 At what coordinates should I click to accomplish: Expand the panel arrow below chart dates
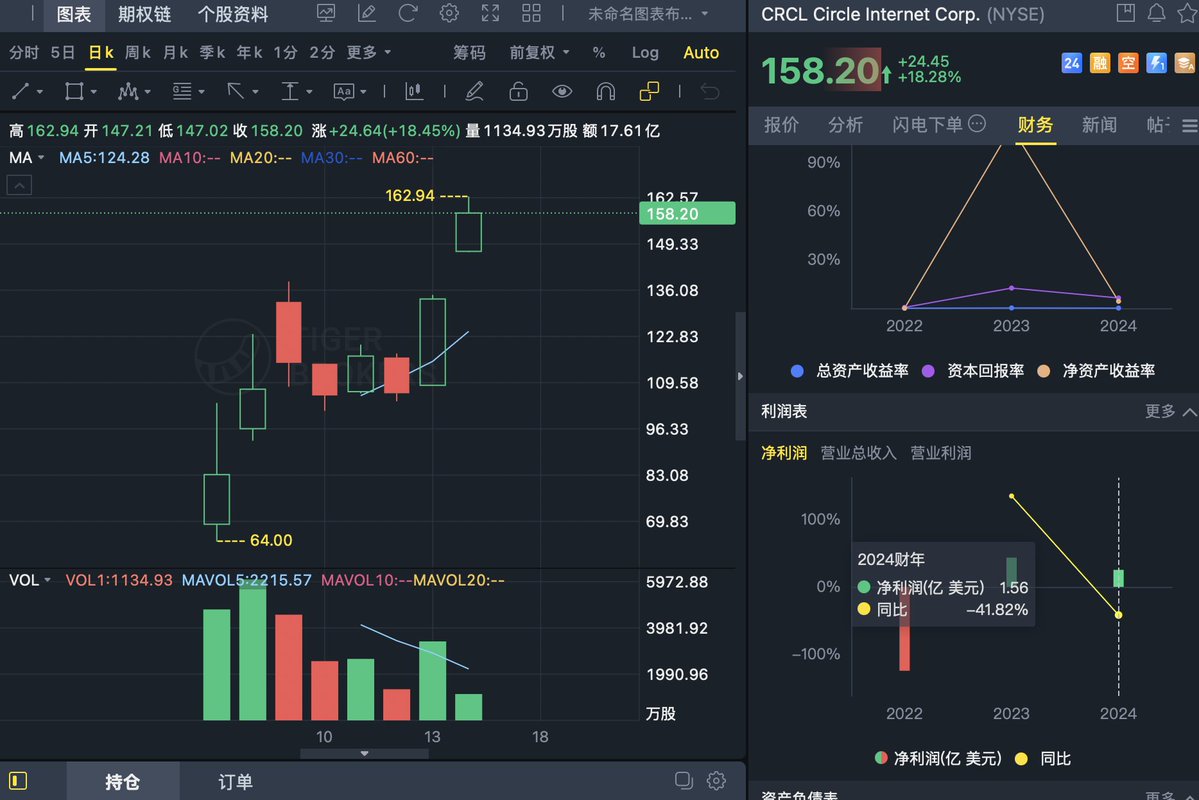[x=364, y=753]
